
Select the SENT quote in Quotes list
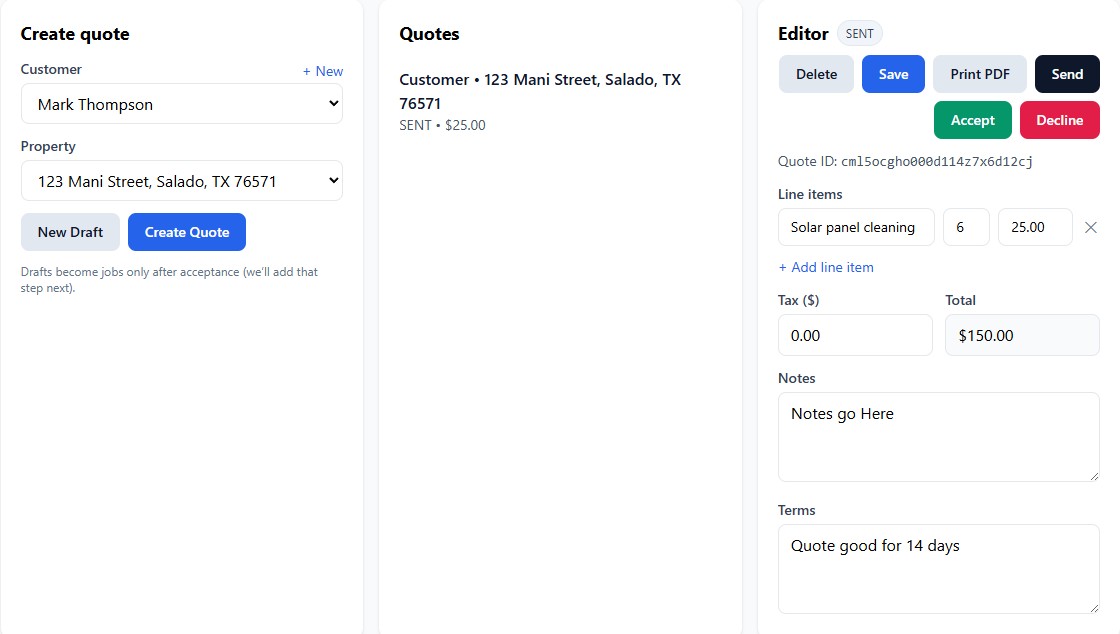540,101
